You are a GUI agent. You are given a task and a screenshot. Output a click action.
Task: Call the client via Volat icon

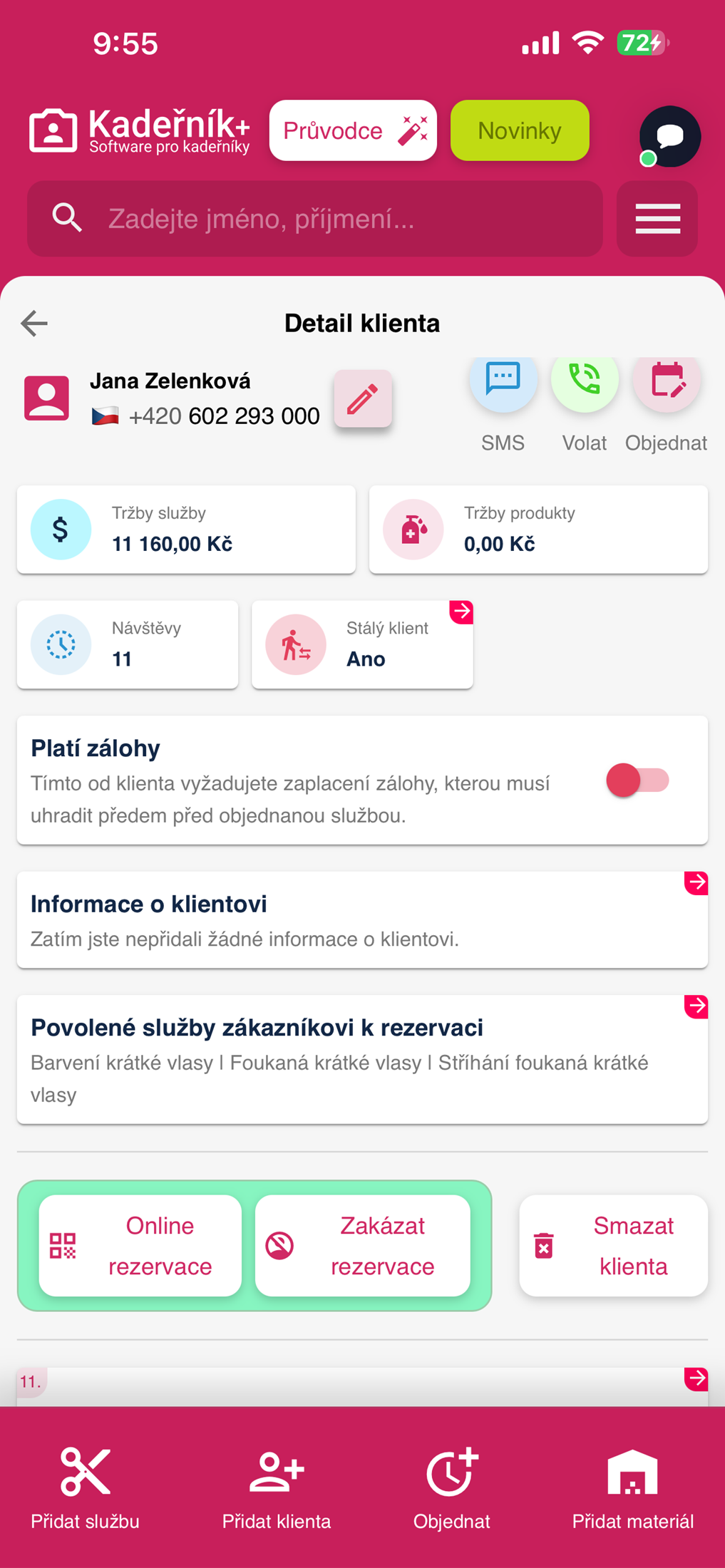tap(584, 380)
